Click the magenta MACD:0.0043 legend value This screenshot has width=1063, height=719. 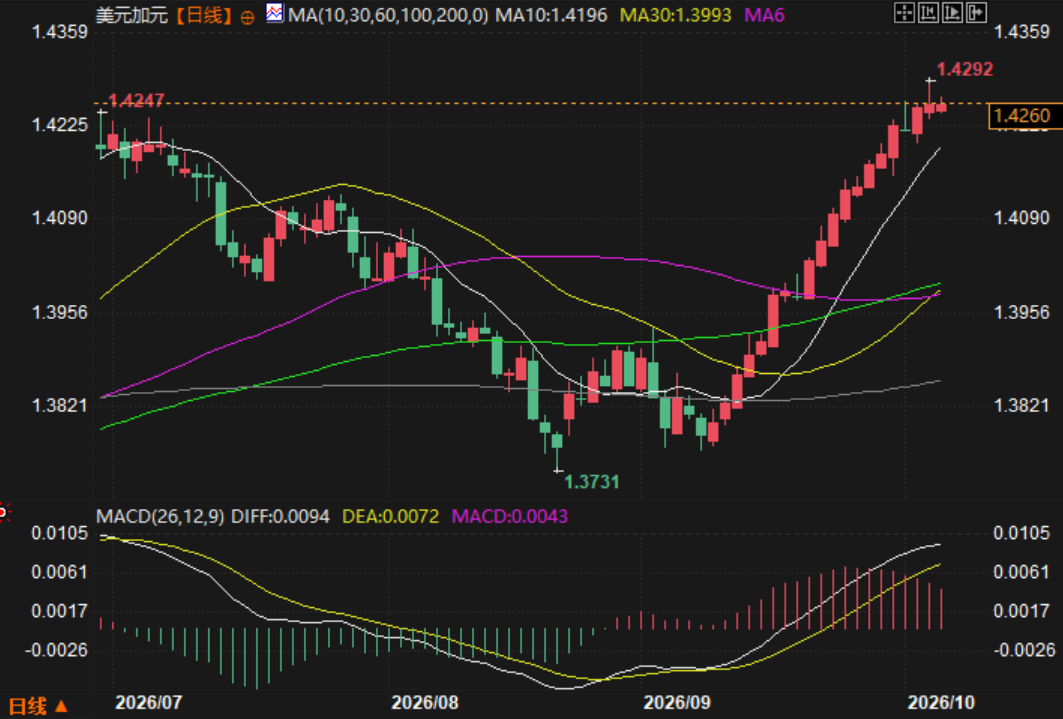coord(510,516)
